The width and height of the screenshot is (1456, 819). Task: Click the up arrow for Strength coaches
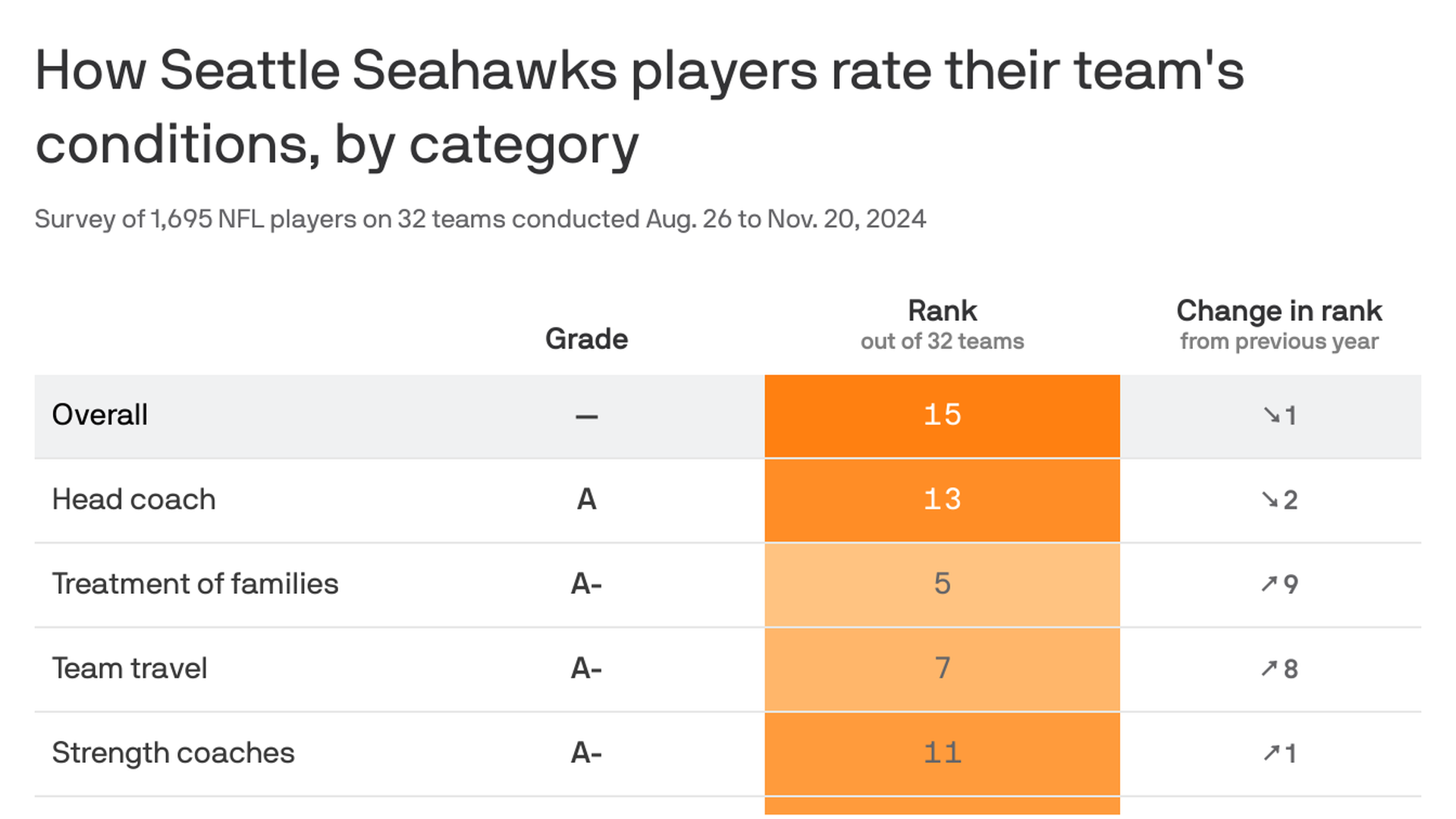(x=1271, y=752)
